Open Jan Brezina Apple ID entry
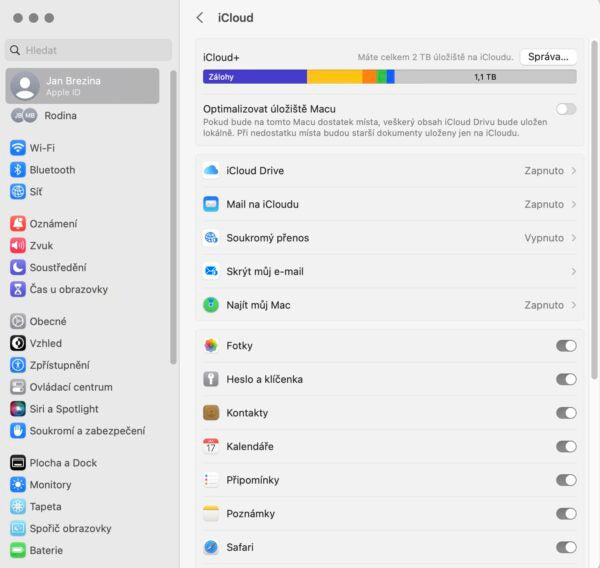Screen dimensions: 600x568 coord(82,86)
